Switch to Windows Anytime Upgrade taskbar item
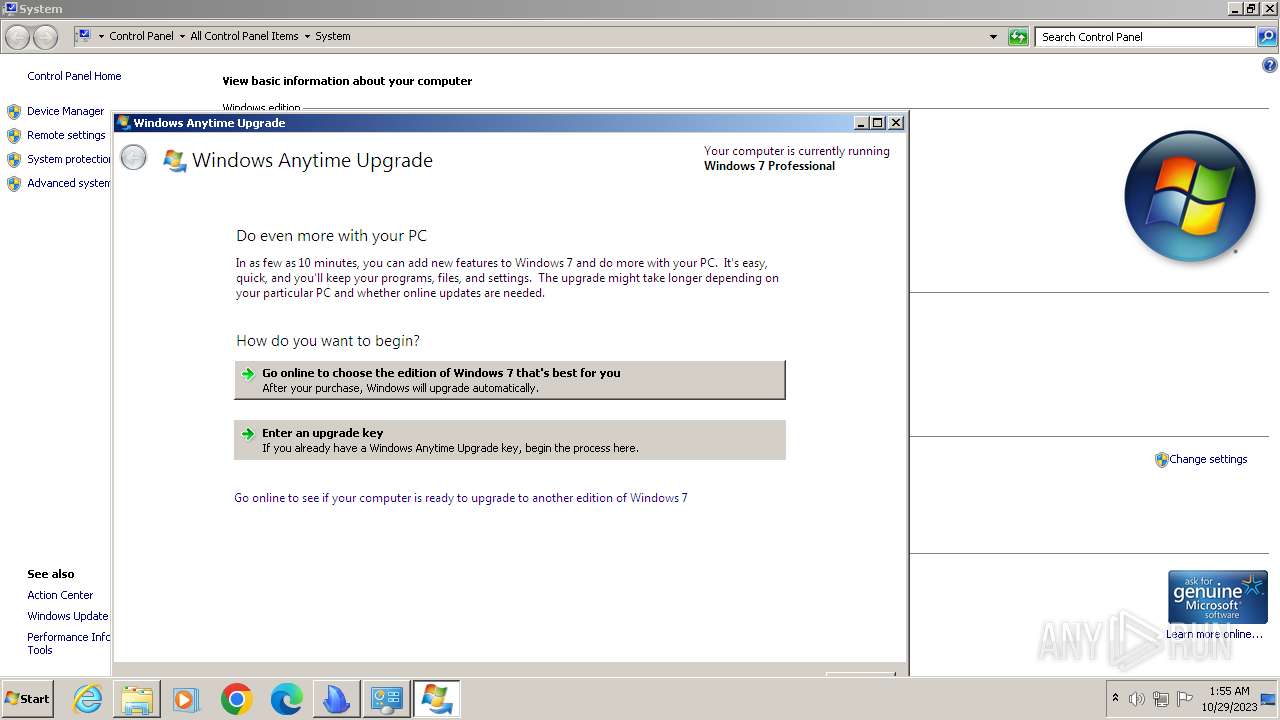Image resolution: width=1280 pixels, height=720 pixels. (x=436, y=699)
